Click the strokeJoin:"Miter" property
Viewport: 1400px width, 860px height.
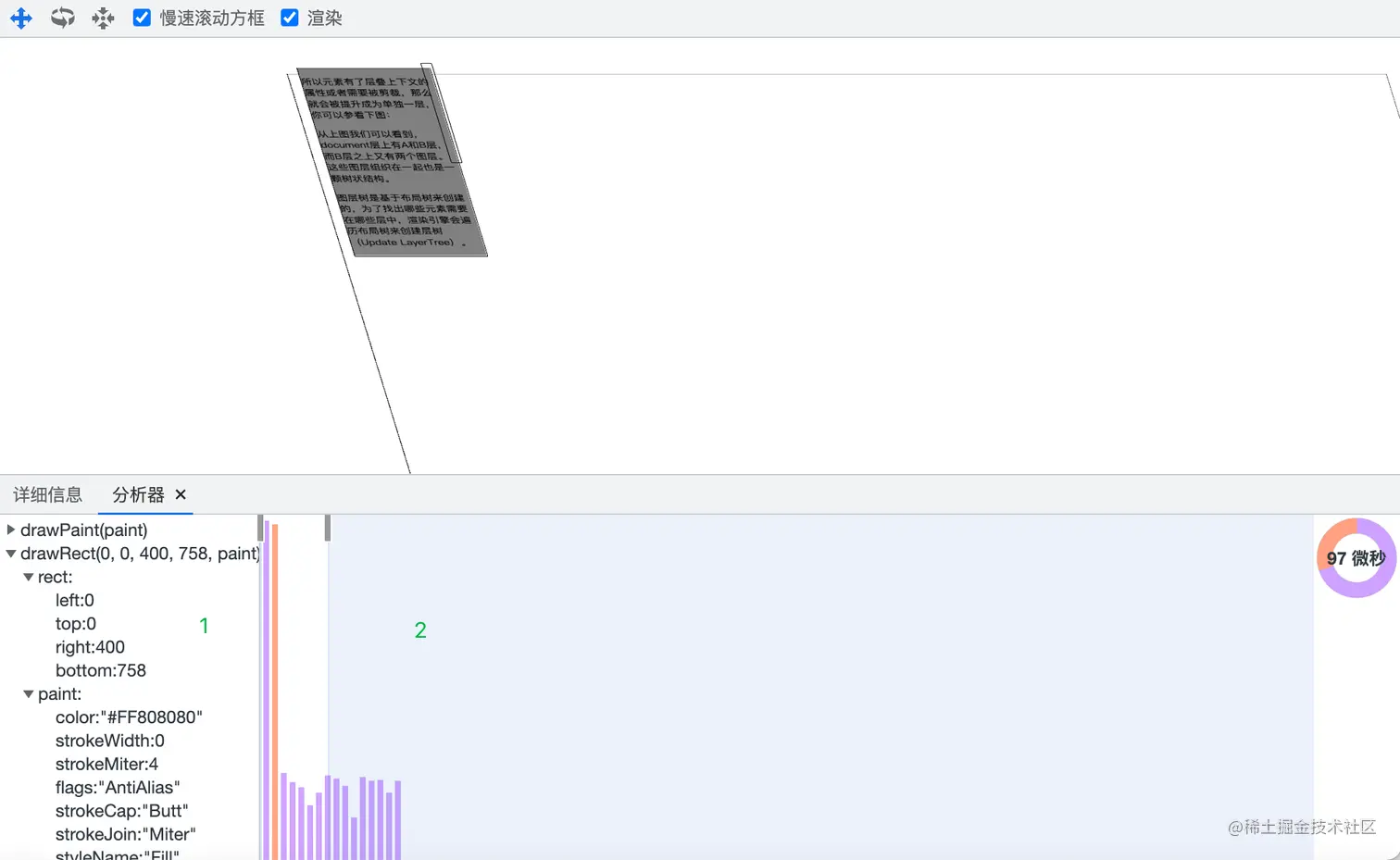click(126, 834)
